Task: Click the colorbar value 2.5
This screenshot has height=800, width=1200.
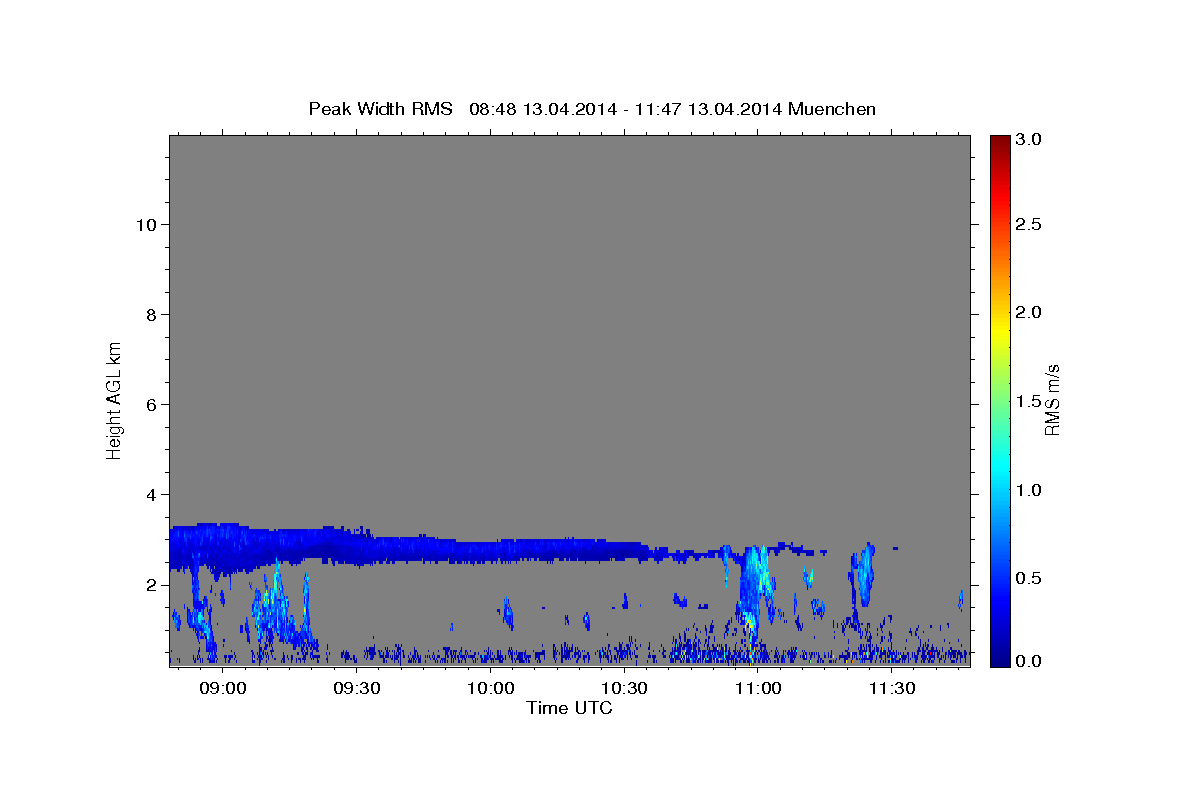Action: [x=1029, y=225]
